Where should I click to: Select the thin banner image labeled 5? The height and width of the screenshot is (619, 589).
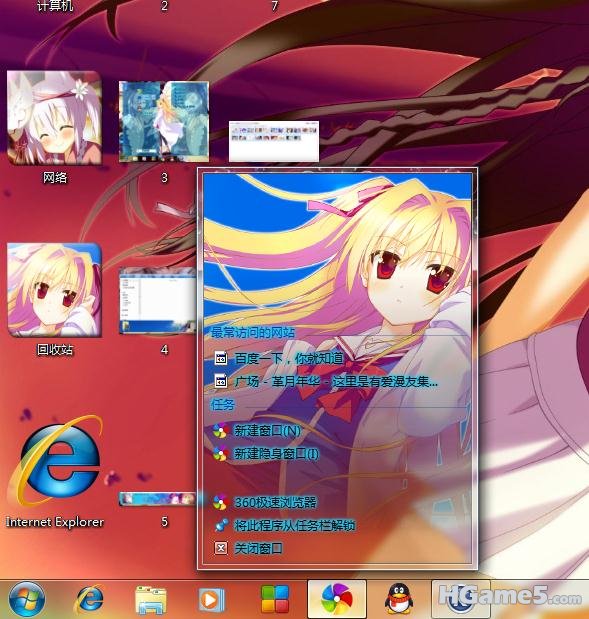(x=158, y=499)
